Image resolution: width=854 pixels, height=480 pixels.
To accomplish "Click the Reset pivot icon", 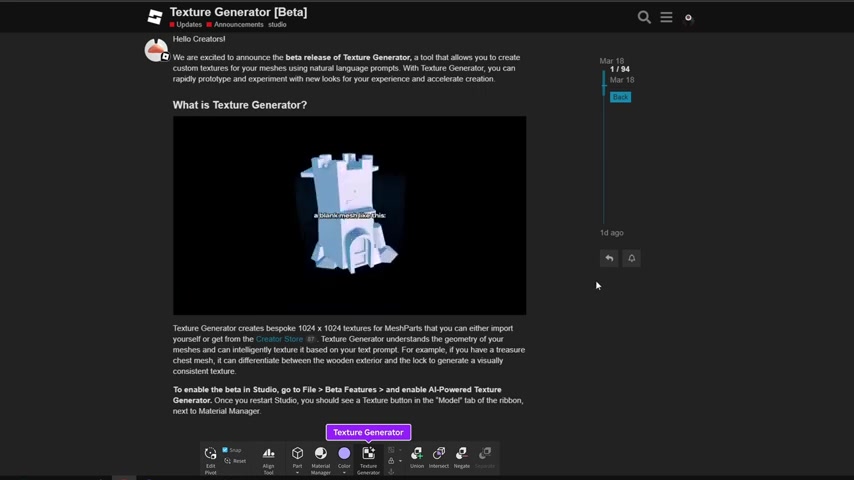I will tap(228, 461).
